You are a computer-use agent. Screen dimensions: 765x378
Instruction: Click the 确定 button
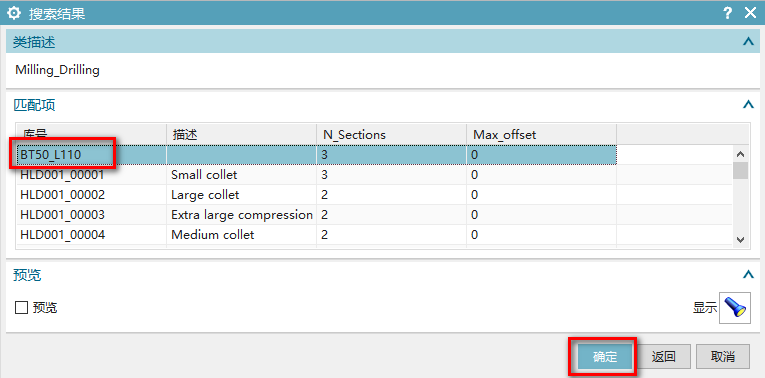(x=605, y=357)
